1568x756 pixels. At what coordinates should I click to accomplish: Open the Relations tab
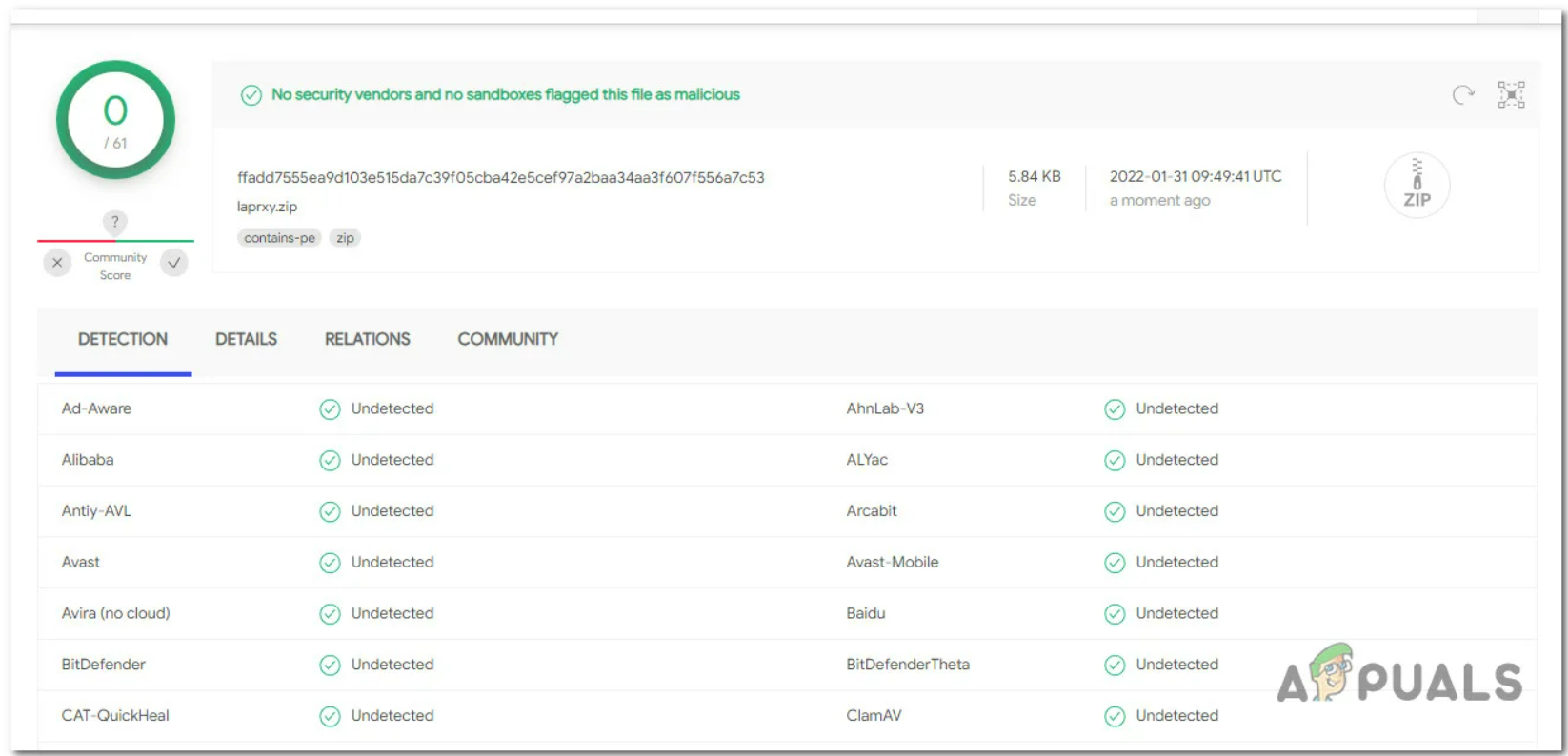point(367,339)
